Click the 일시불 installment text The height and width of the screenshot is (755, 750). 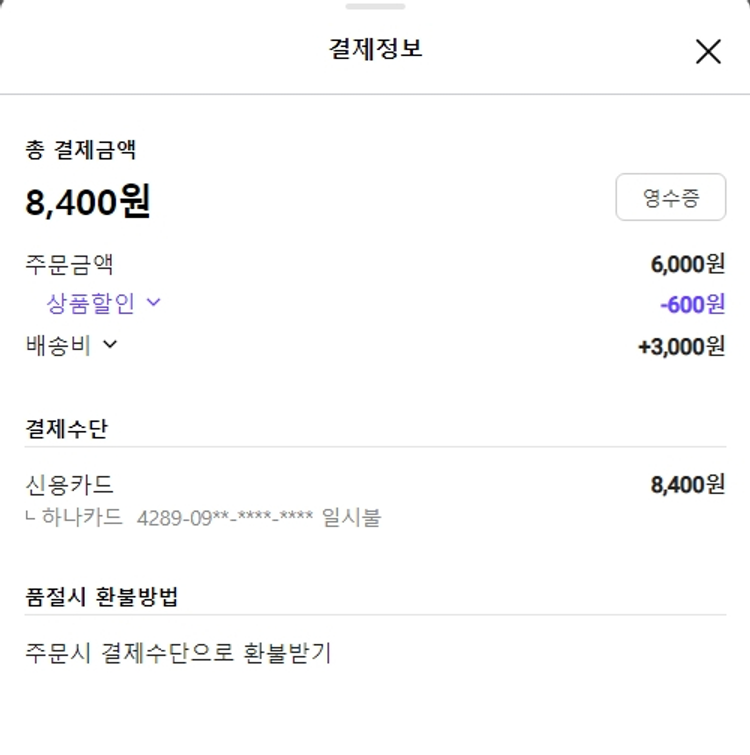click(x=351, y=518)
